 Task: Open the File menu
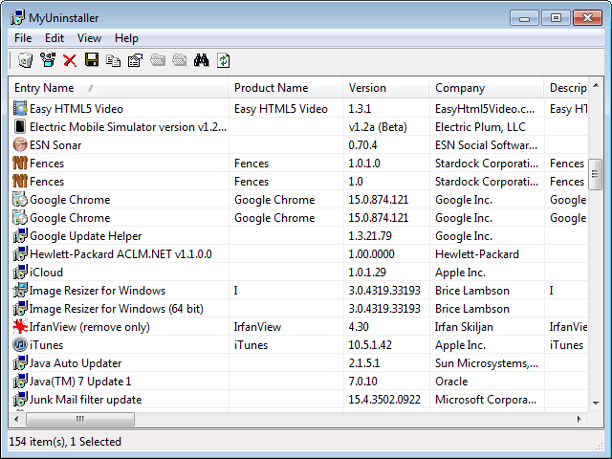click(23, 38)
